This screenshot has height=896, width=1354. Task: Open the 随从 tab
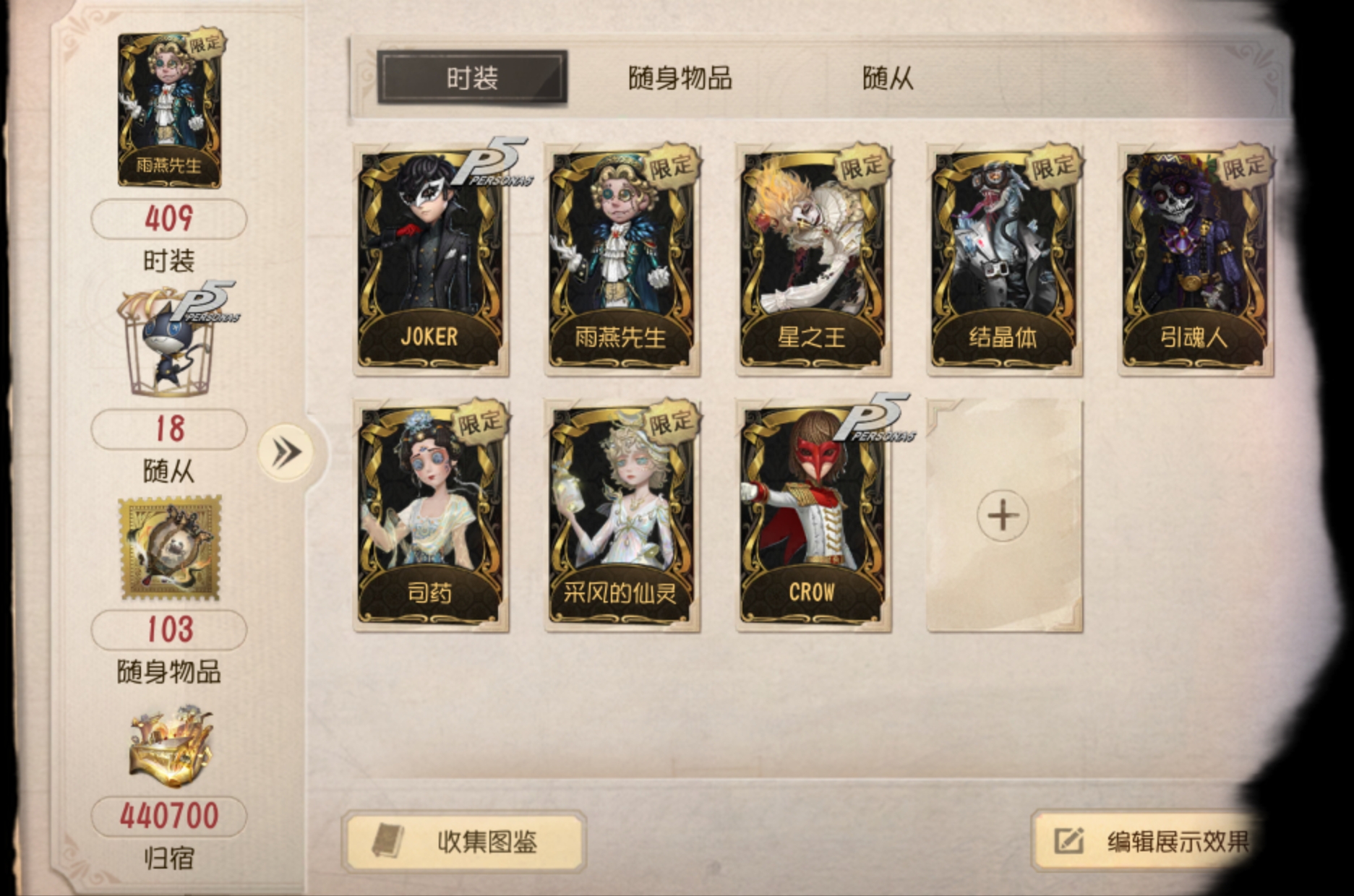pyautogui.click(x=888, y=78)
